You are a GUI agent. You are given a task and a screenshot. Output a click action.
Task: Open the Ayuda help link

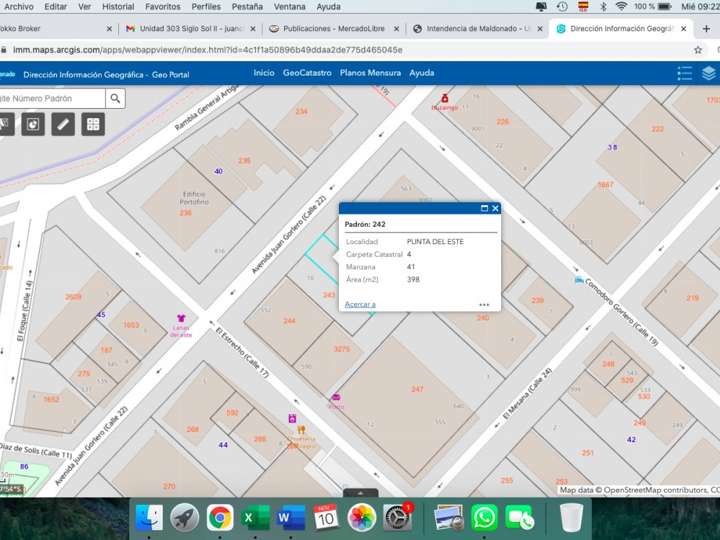pyautogui.click(x=422, y=73)
